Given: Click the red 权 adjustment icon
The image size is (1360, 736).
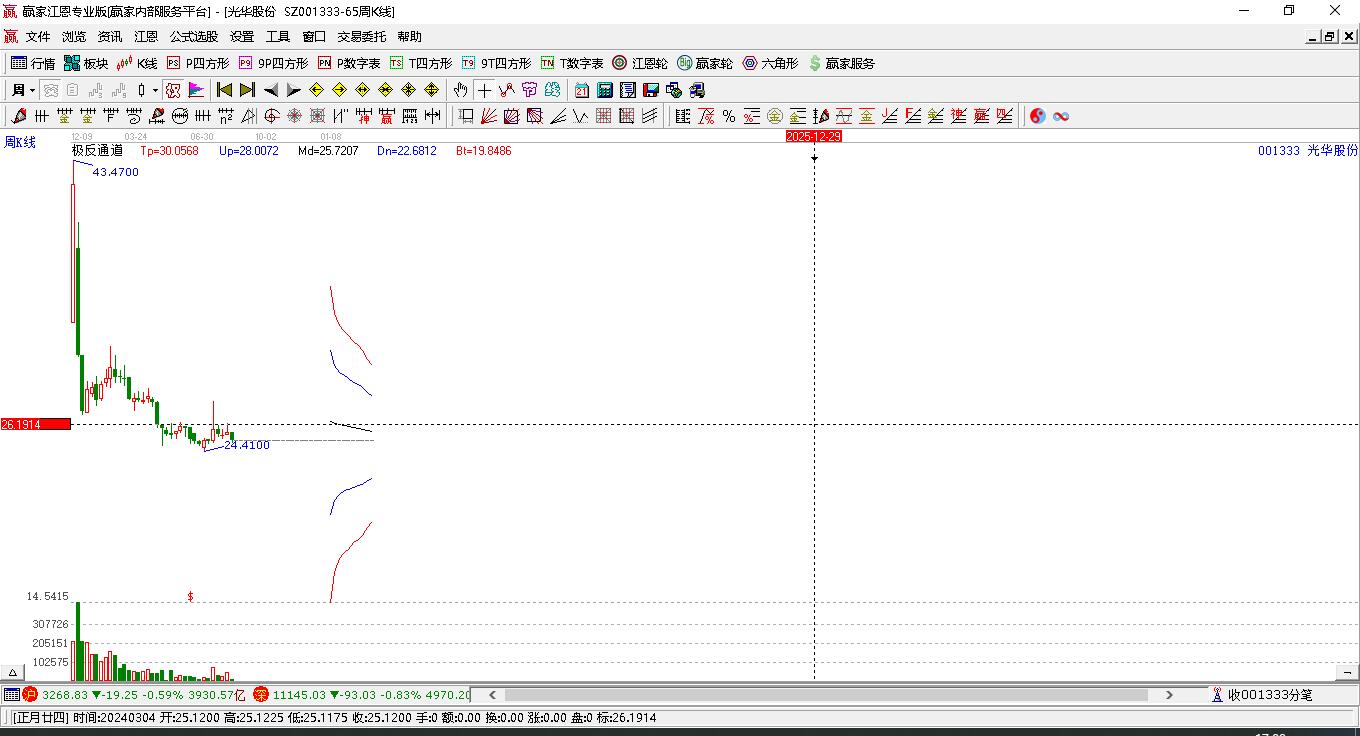Looking at the screenshot, I should tap(173, 90).
